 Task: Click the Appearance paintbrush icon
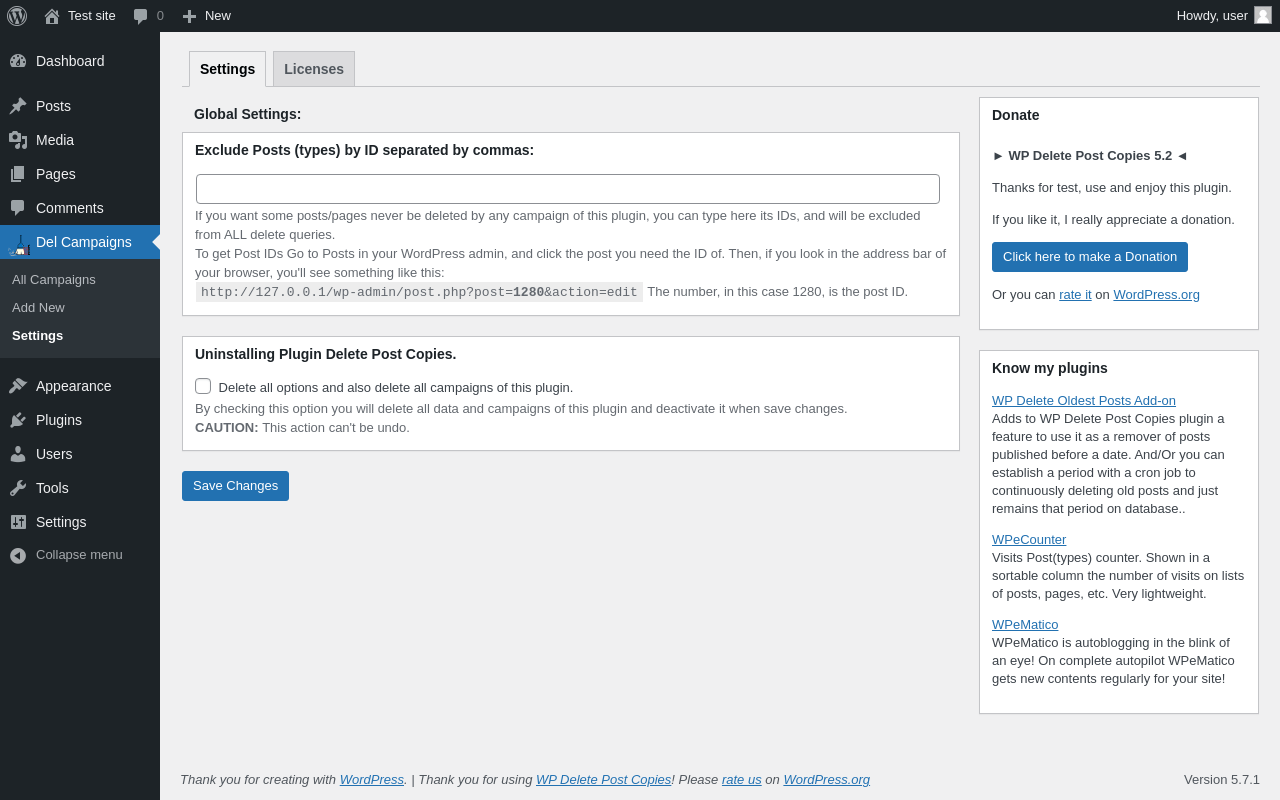pyautogui.click(x=18, y=386)
